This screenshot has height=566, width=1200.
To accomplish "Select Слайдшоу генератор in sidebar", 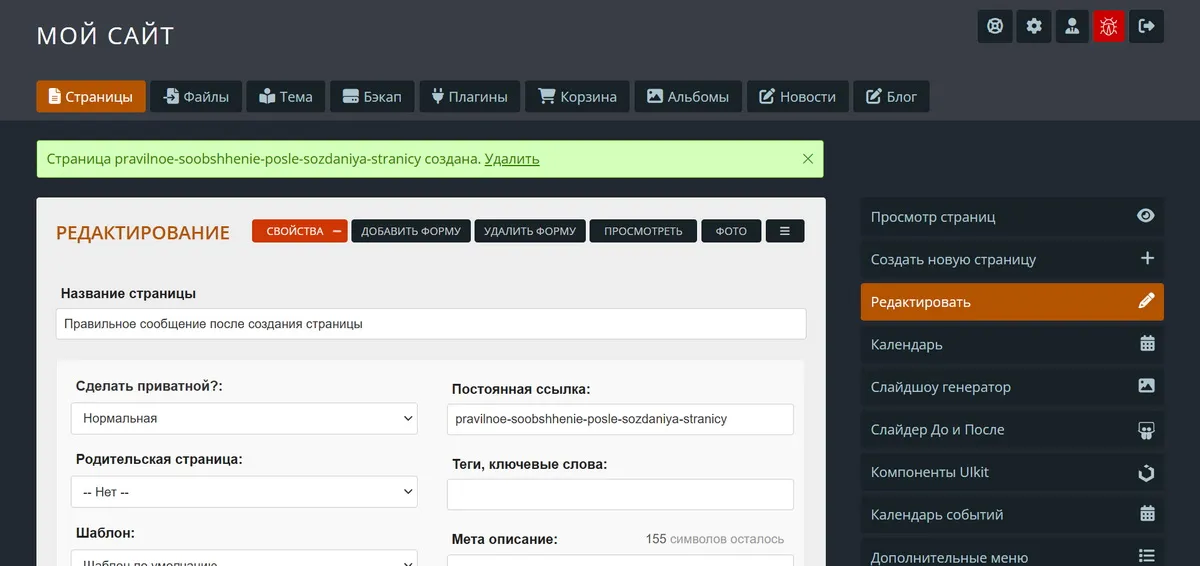I will [1012, 387].
